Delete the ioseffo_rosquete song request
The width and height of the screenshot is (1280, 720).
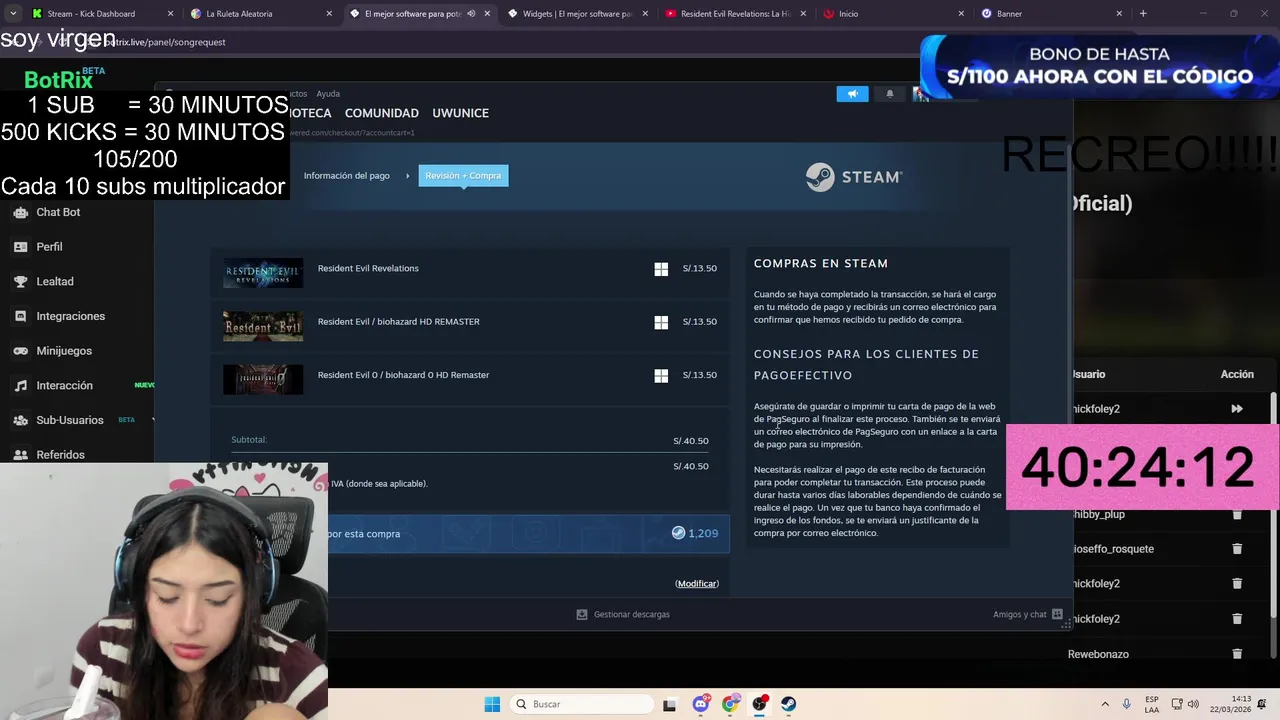[1237, 549]
